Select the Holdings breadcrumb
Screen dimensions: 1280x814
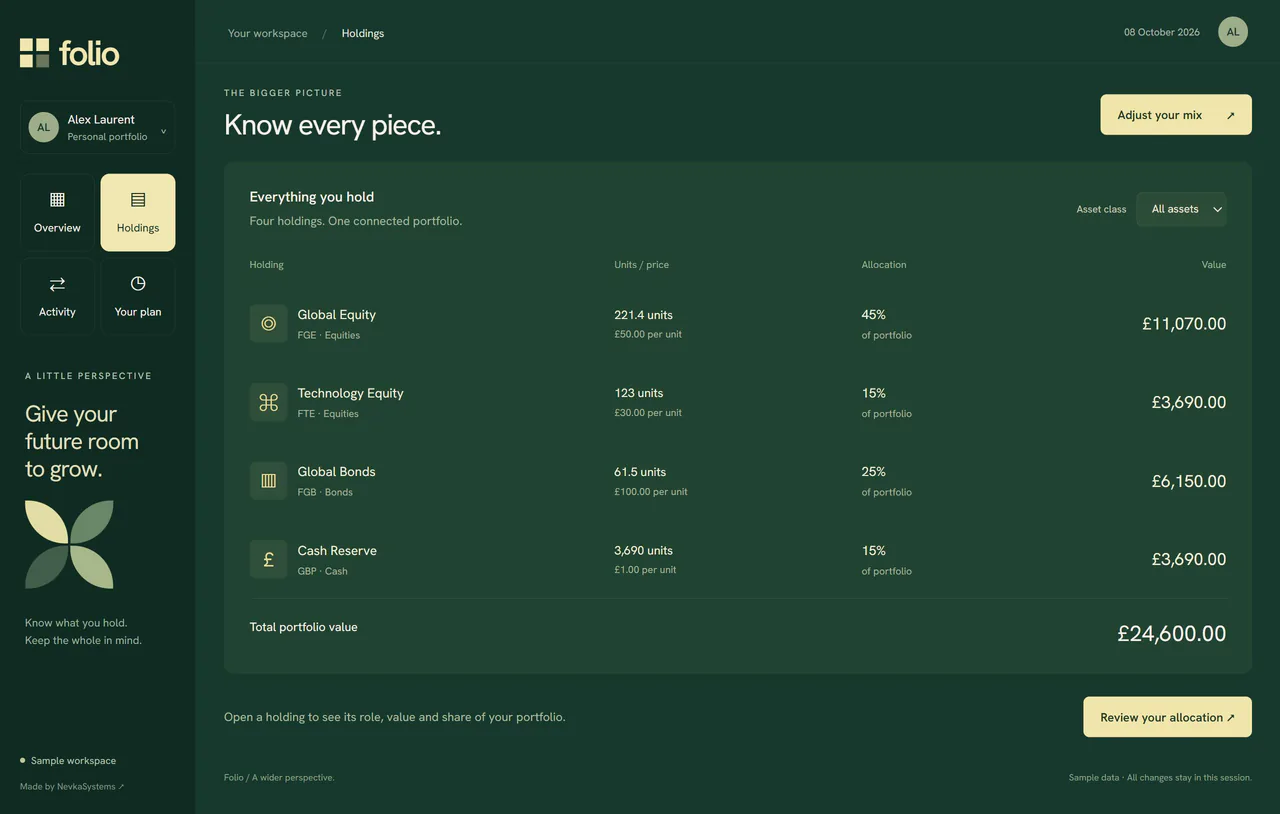(363, 33)
